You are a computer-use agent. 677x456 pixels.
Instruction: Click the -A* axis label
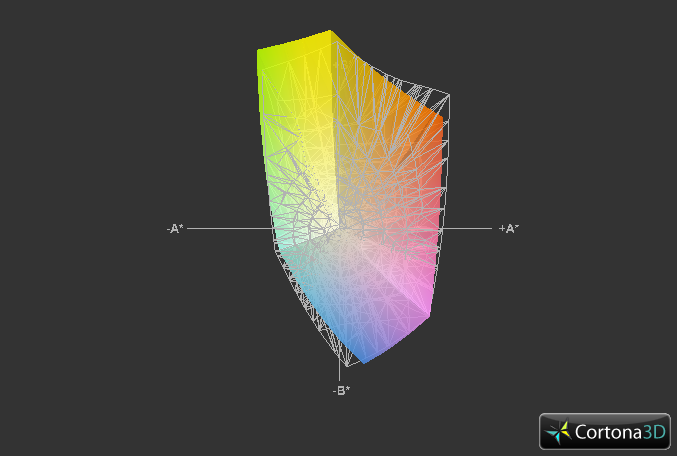pos(175,229)
